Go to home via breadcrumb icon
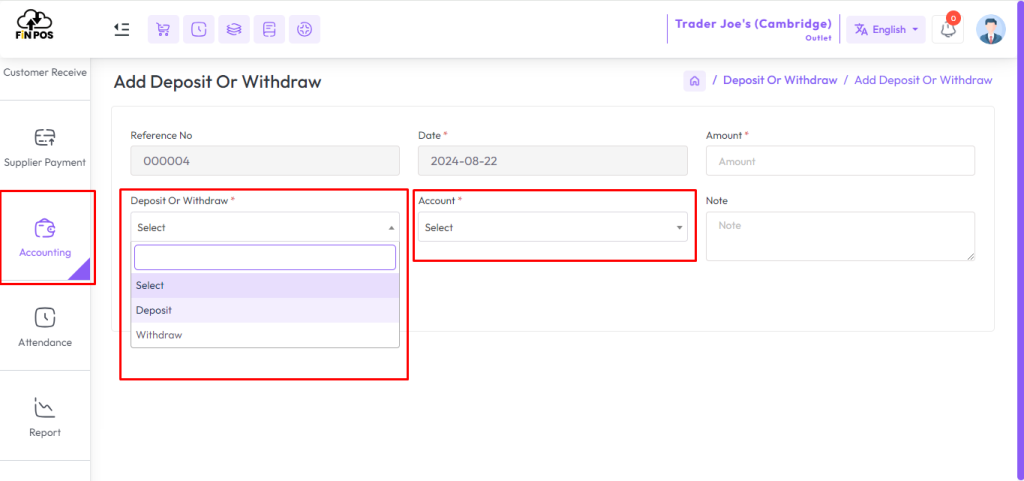The image size is (1024, 481). click(x=695, y=81)
